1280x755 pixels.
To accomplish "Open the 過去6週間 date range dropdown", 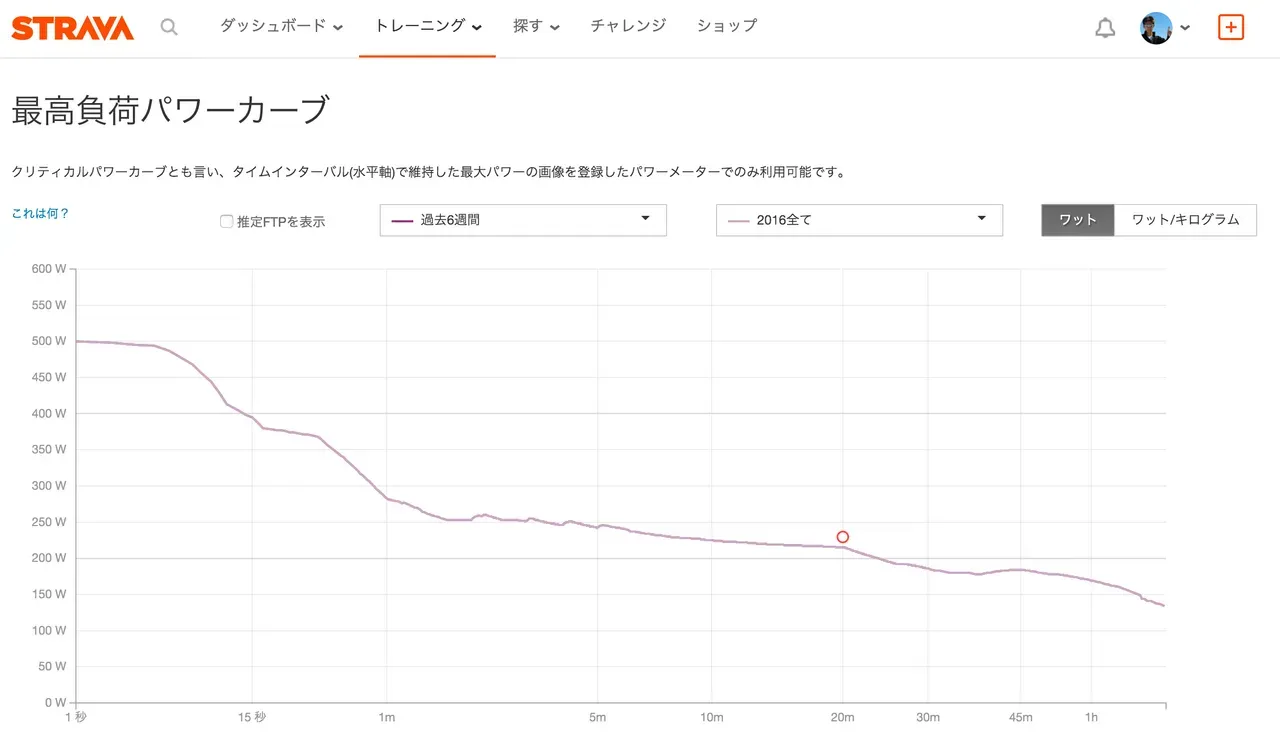I will point(522,220).
